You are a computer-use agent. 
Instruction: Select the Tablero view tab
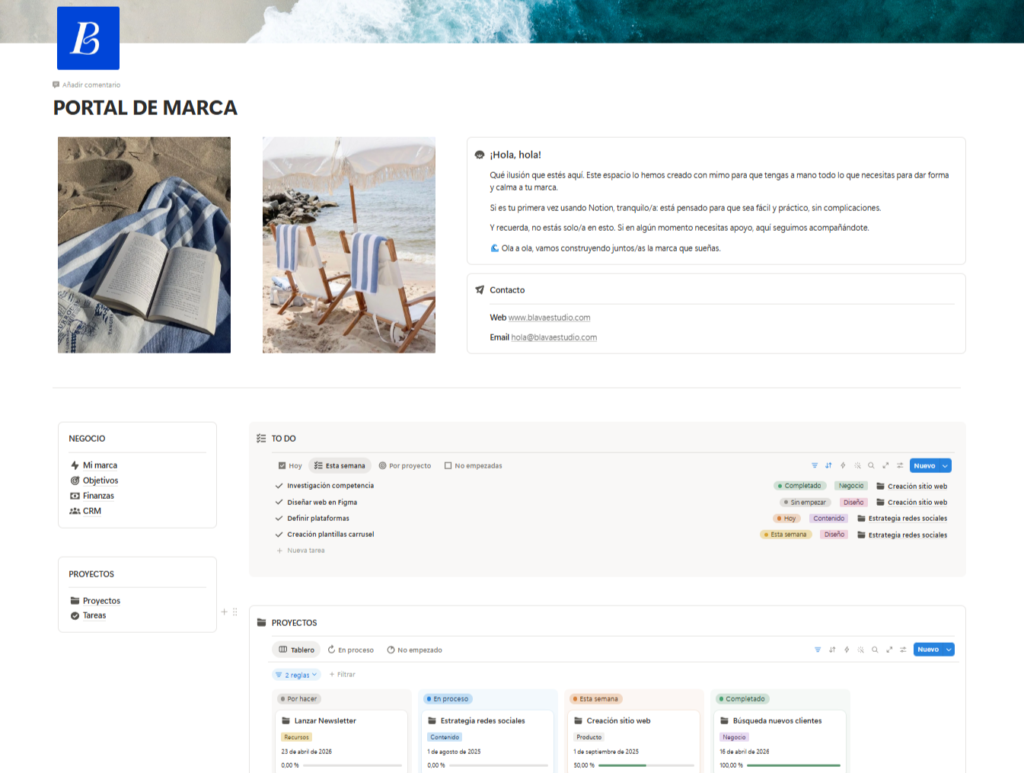tap(296, 650)
